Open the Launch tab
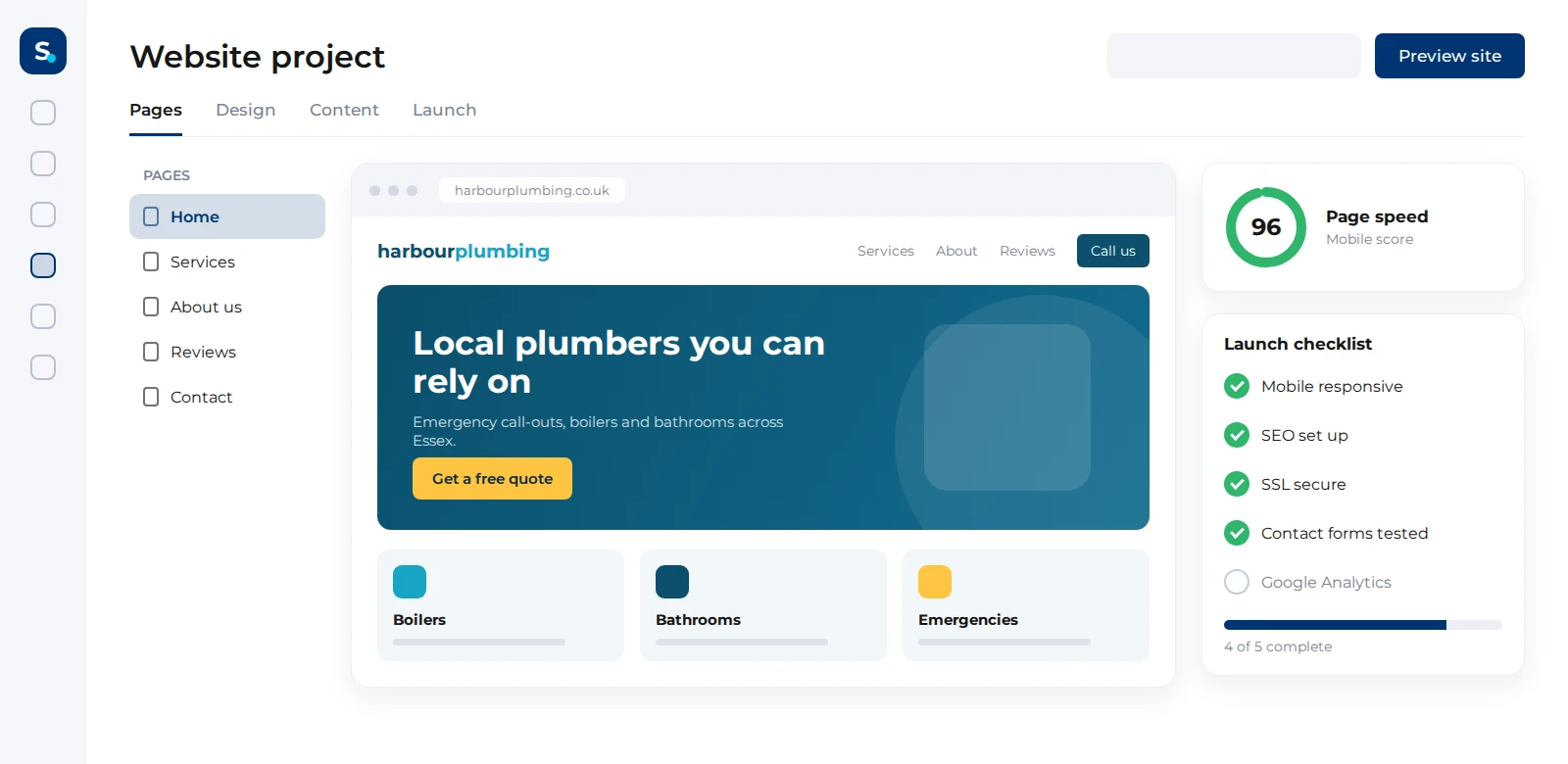Screen dimensions: 1568x764 click(445, 110)
